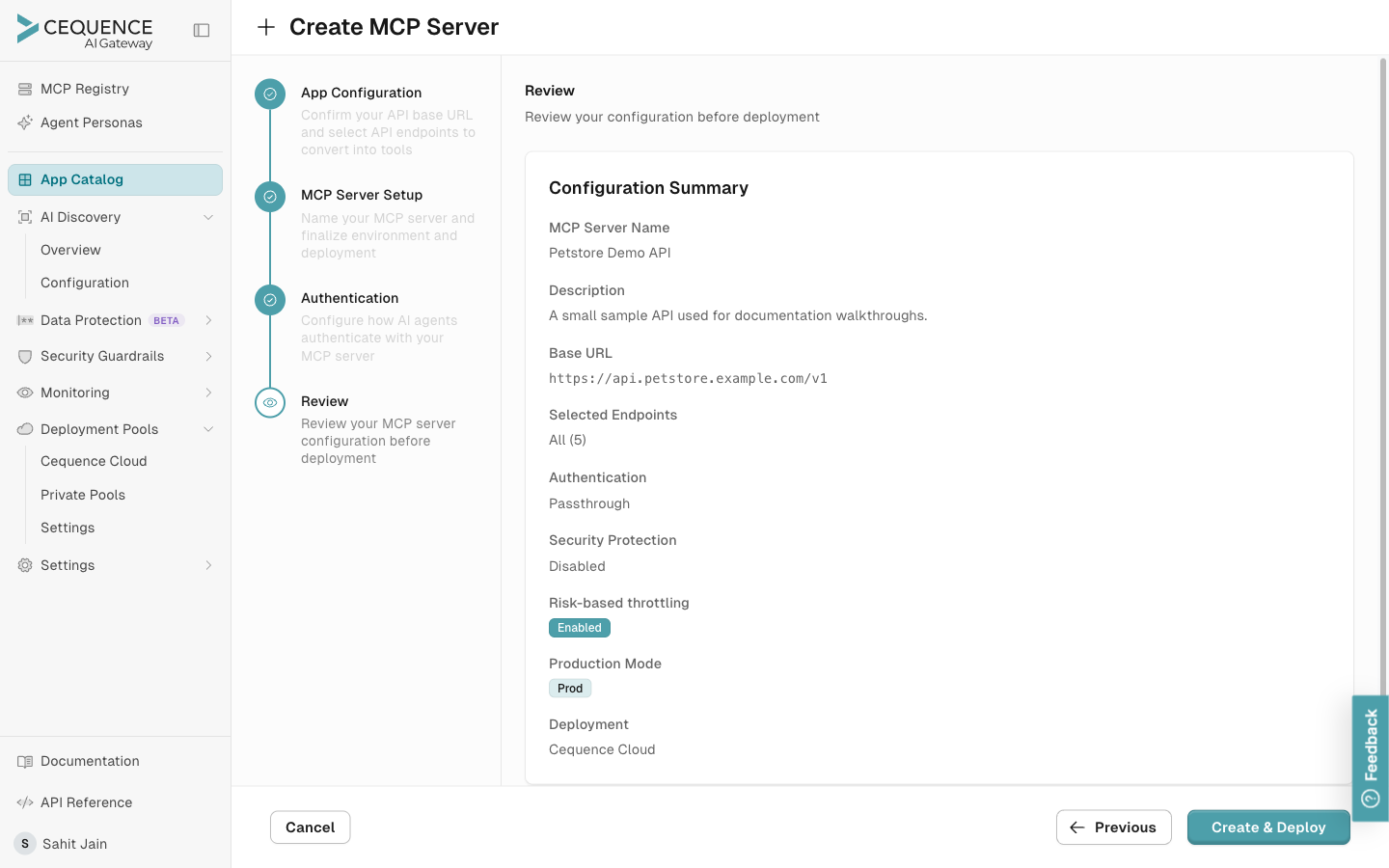Open Settings under Deployment Pools
Image resolution: width=1389 pixels, height=868 pixels.
pos(68,528)
